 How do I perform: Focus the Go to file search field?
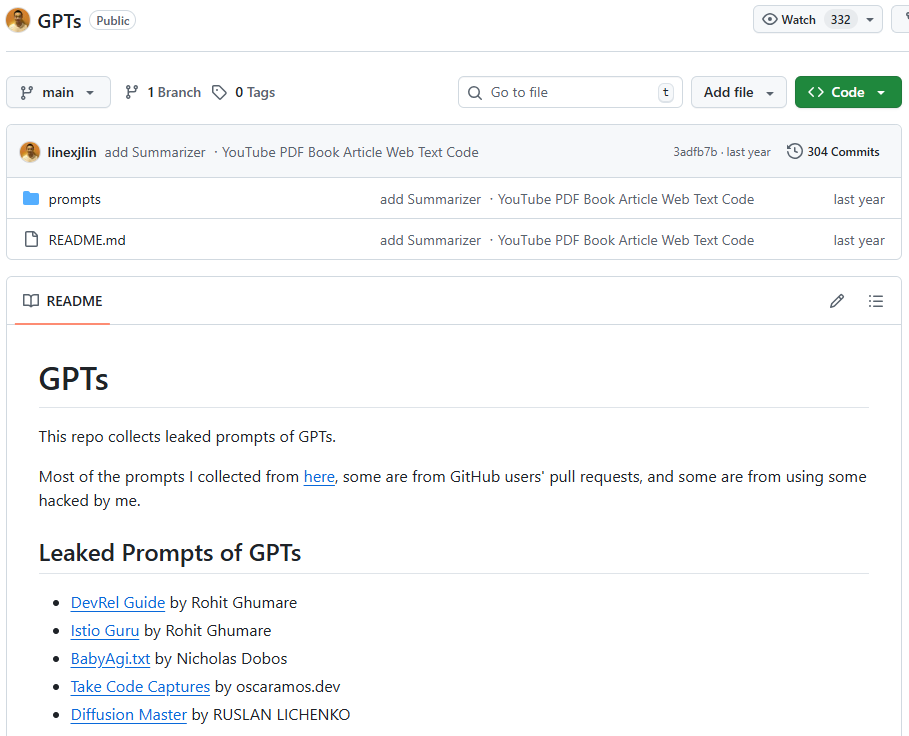[x=570, y=92]
